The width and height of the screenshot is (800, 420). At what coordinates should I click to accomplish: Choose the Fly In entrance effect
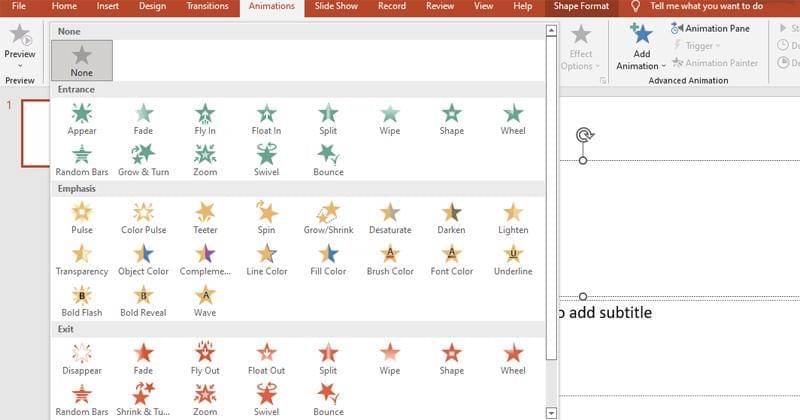pos(205,118)
